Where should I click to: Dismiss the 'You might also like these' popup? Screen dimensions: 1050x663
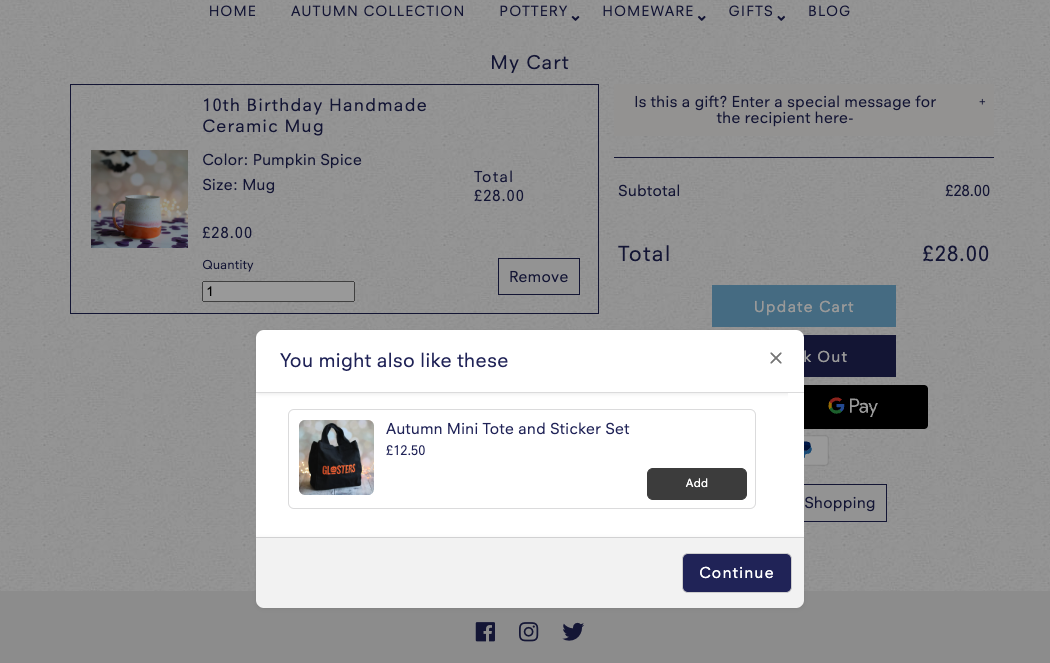775,357
